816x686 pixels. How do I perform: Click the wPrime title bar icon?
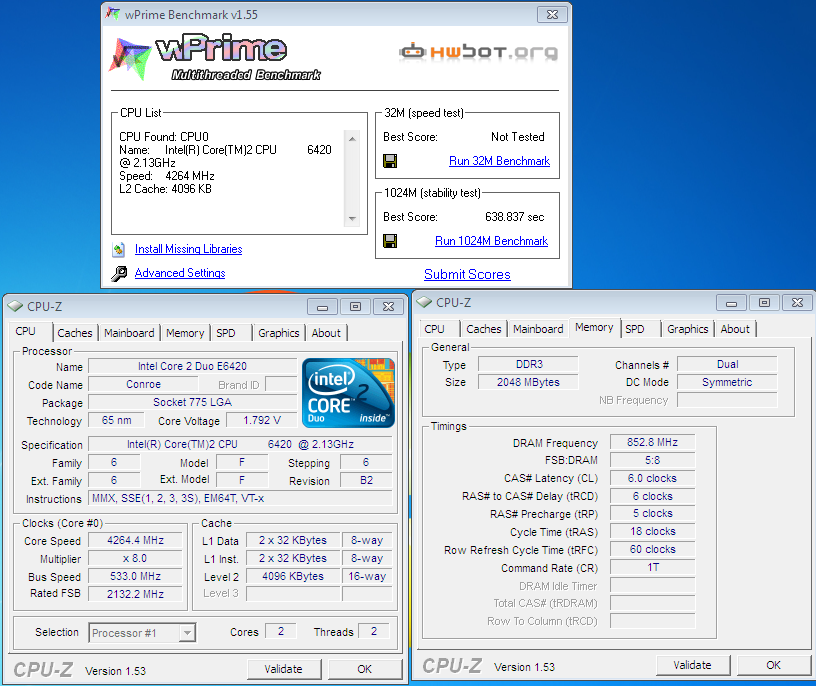(112, 14)
